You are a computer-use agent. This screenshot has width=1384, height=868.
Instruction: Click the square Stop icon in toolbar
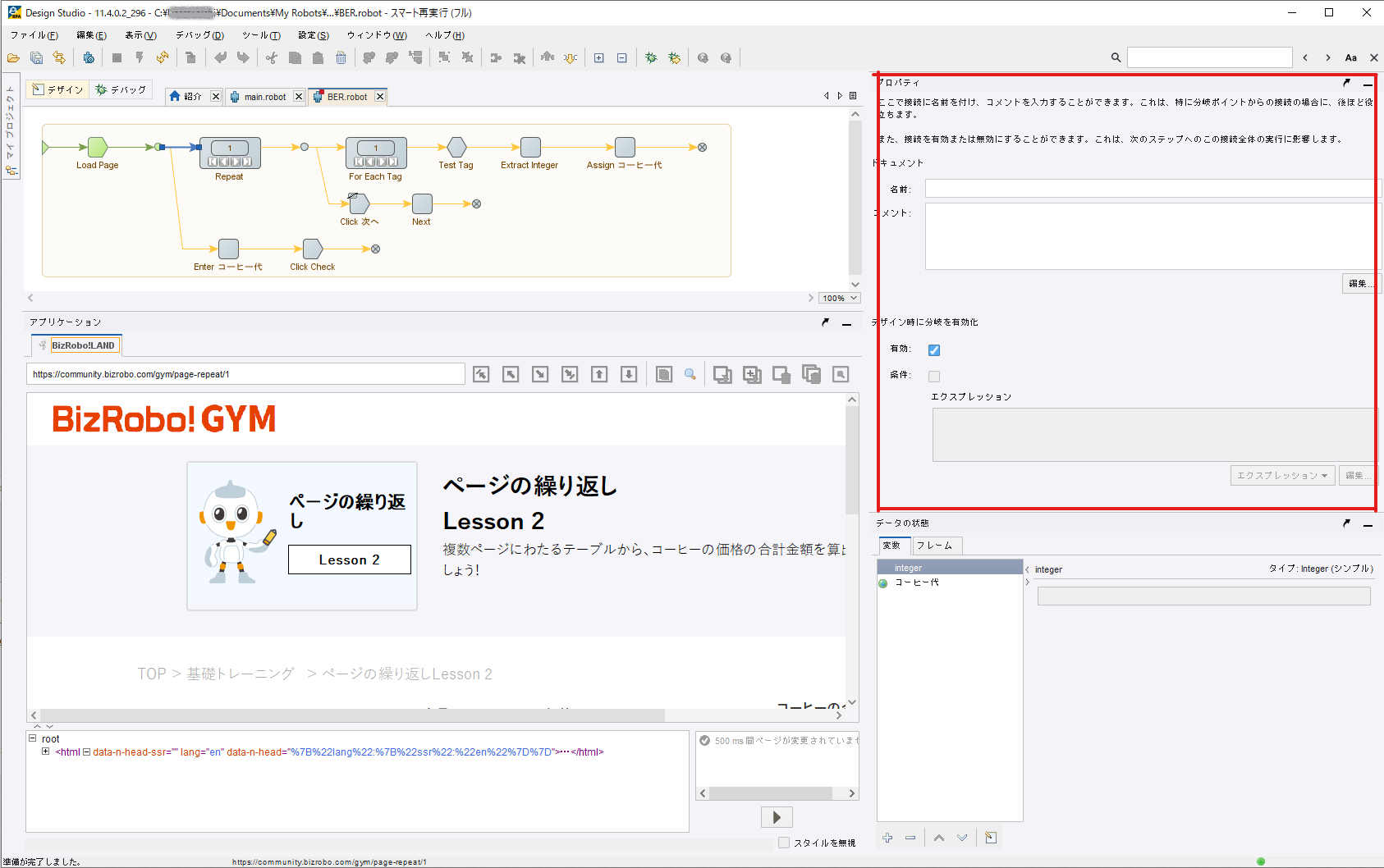(x=117, y=57)
